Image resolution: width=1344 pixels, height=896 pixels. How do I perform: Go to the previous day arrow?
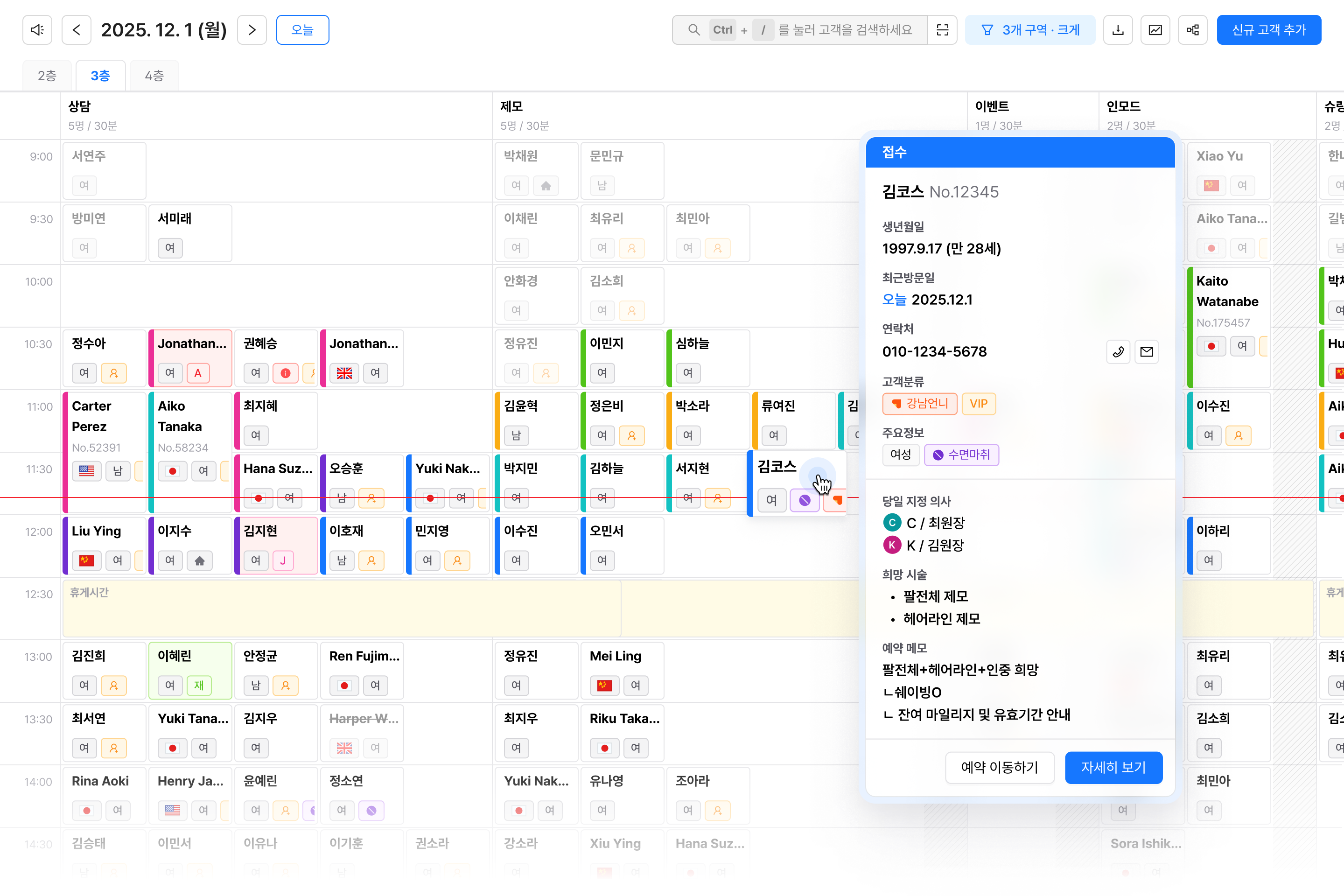point(77,30)
